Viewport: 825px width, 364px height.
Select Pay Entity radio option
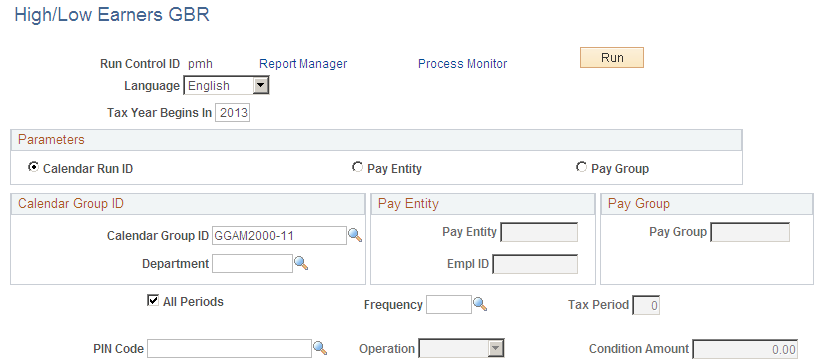[357, 167]
